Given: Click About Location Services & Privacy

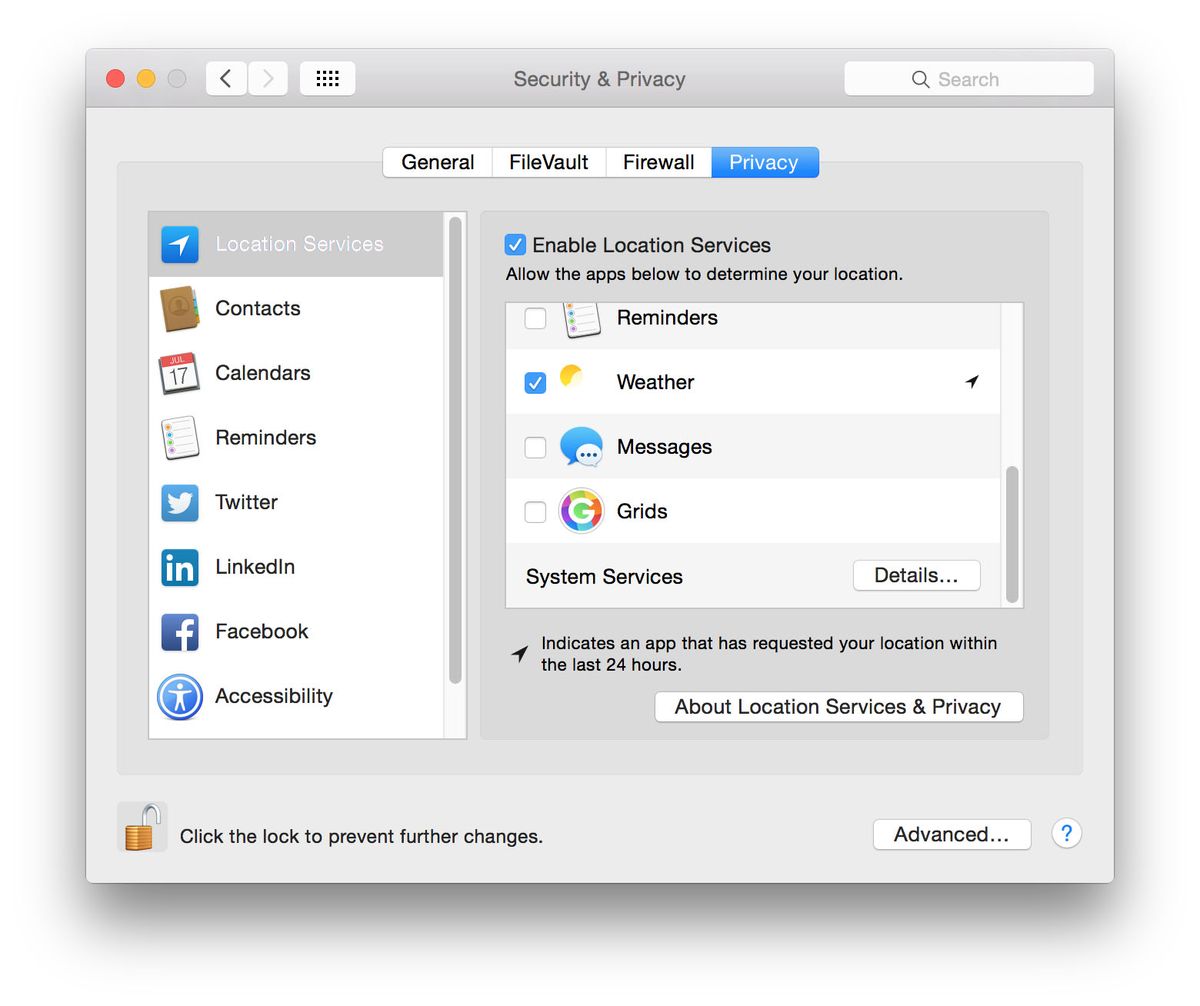Looking at the screenshot, I should 838,707.
